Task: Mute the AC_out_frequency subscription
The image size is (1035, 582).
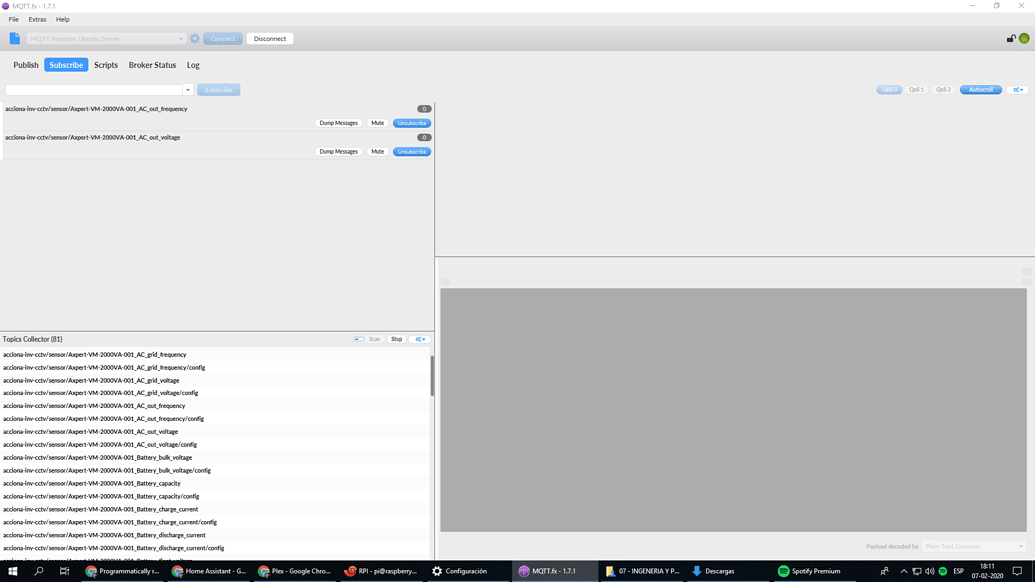Action: (x=377, y=122)
